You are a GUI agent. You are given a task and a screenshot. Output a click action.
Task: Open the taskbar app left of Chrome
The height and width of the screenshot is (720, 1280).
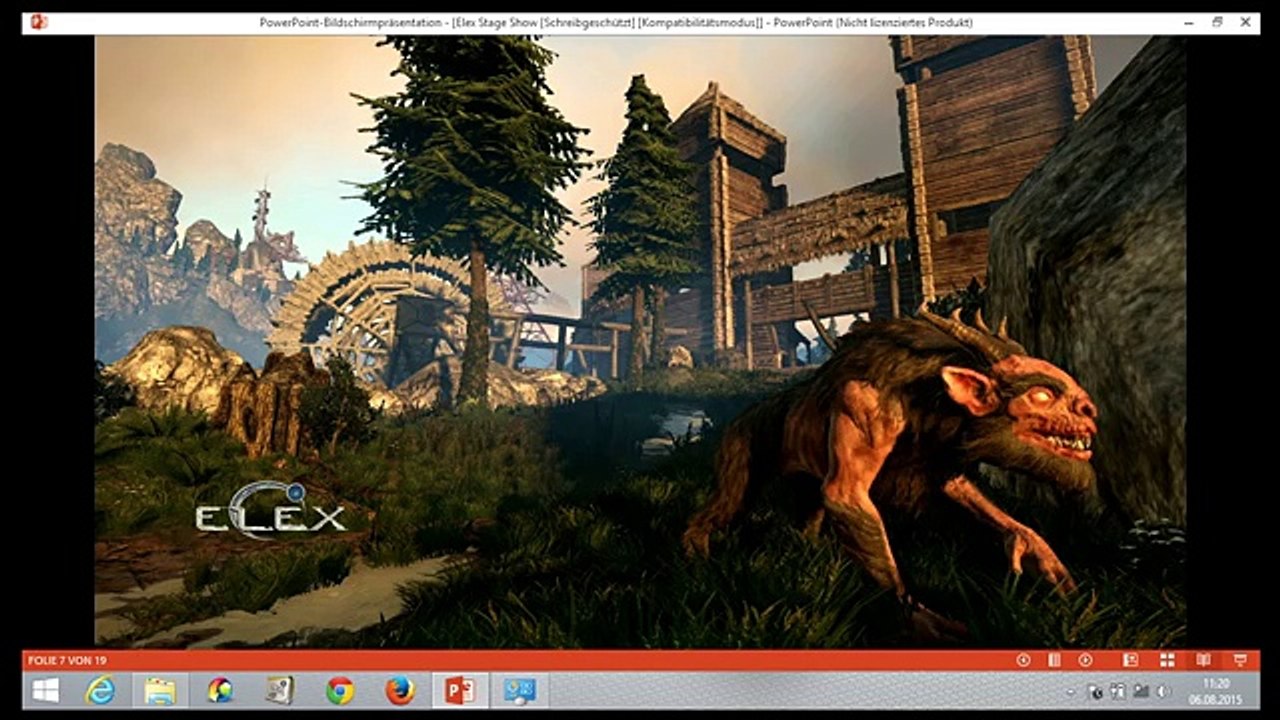(x=280, y=690)
